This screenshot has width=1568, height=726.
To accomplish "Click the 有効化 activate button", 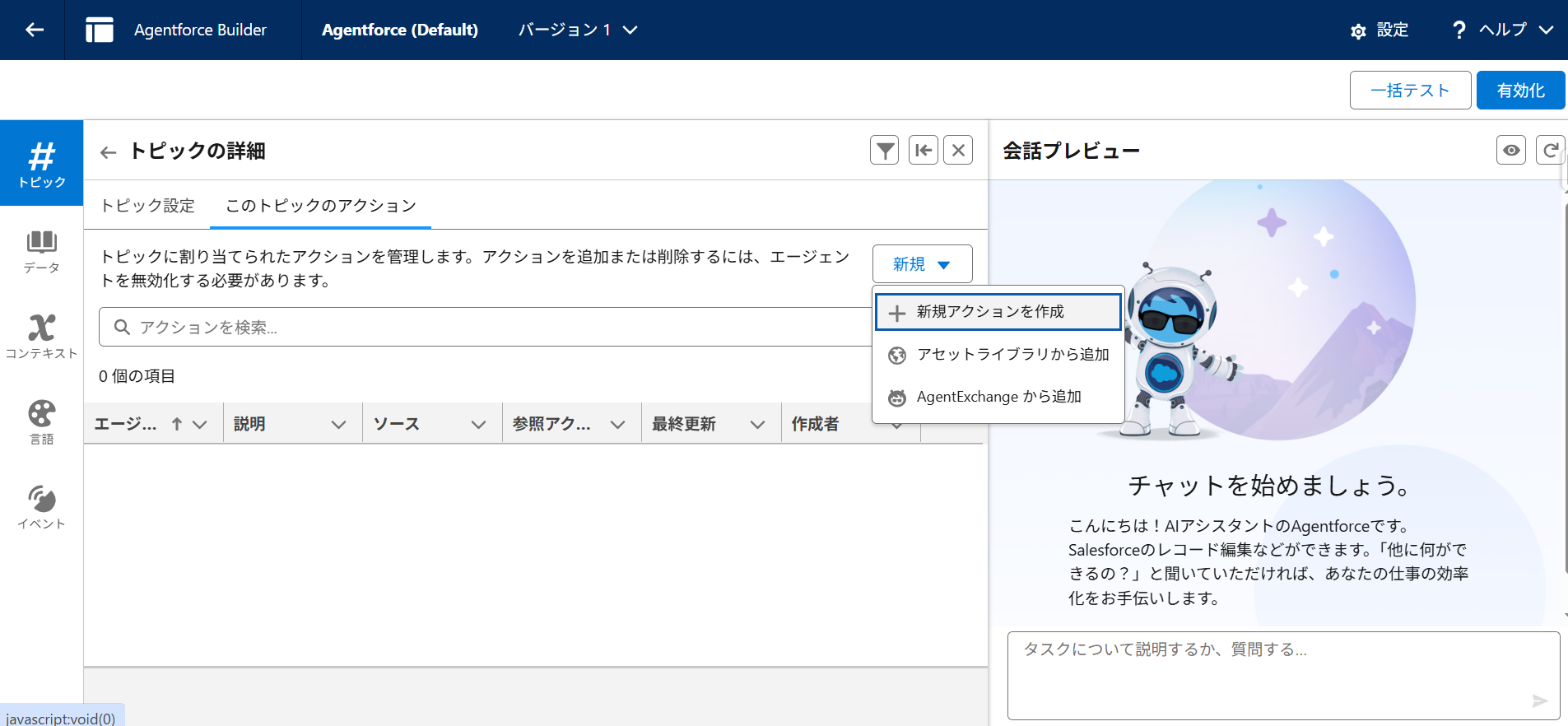I will (x=1520, y=91).
